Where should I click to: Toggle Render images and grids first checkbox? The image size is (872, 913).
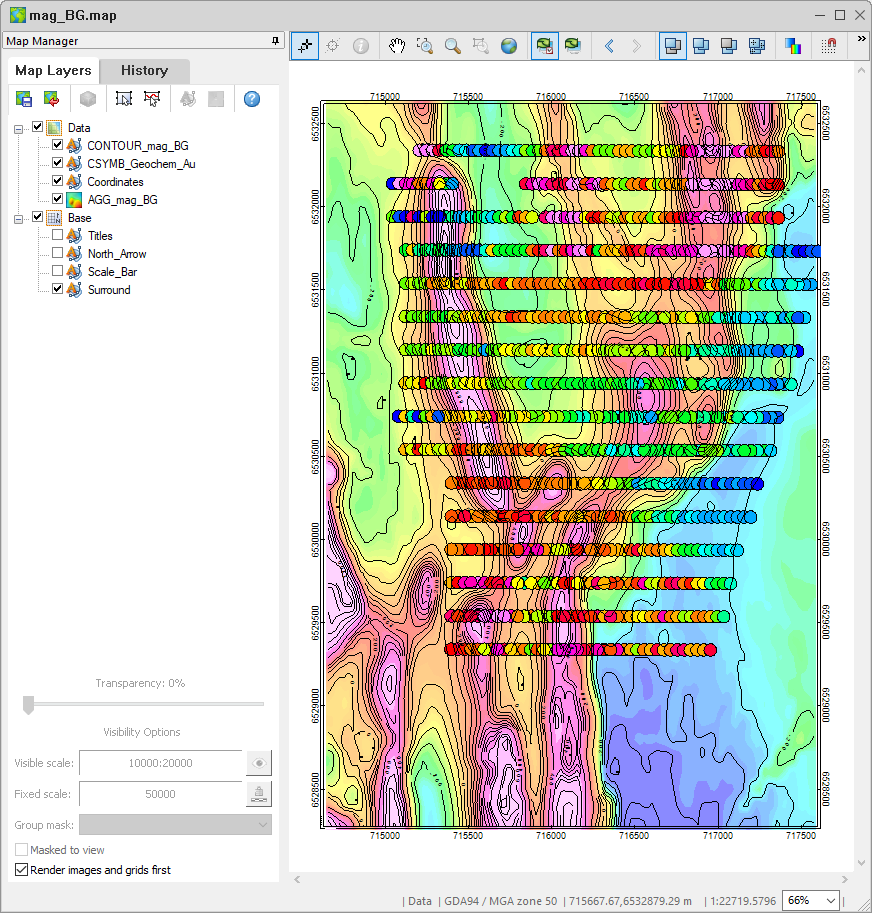(x=21, y=870)
